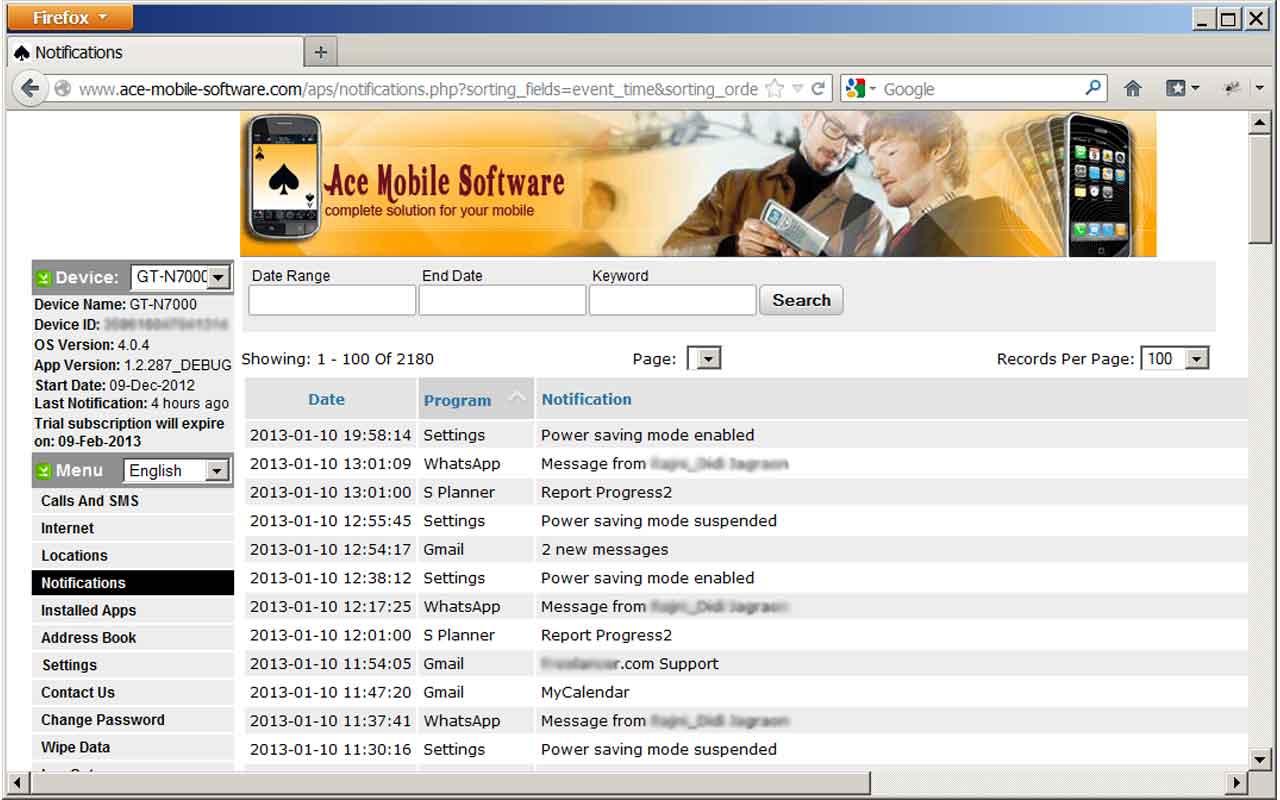Click Power saving mode enabled at 12:38:12
Image resolution: width=1280 pixels, height=800 pixels.
coord(647,578)
